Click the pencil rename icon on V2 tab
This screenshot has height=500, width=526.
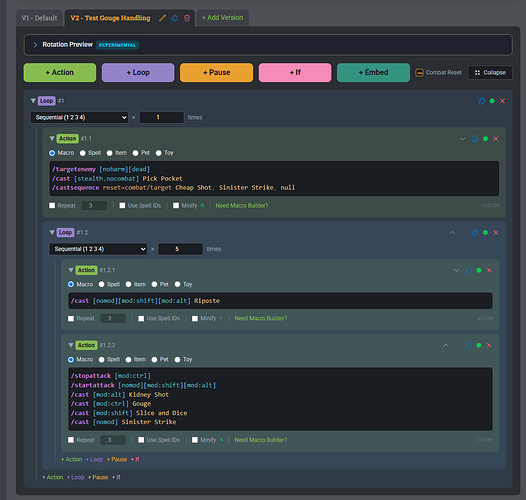[x=162, y=18]
